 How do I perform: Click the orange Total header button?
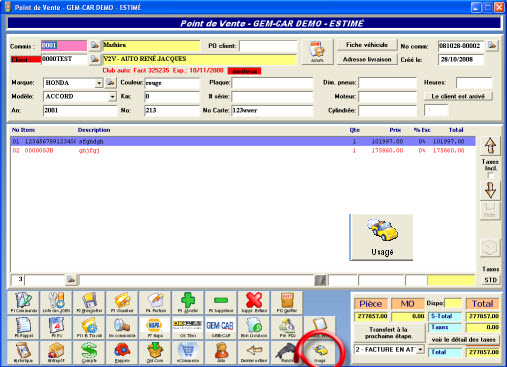[x=482, y=304]
